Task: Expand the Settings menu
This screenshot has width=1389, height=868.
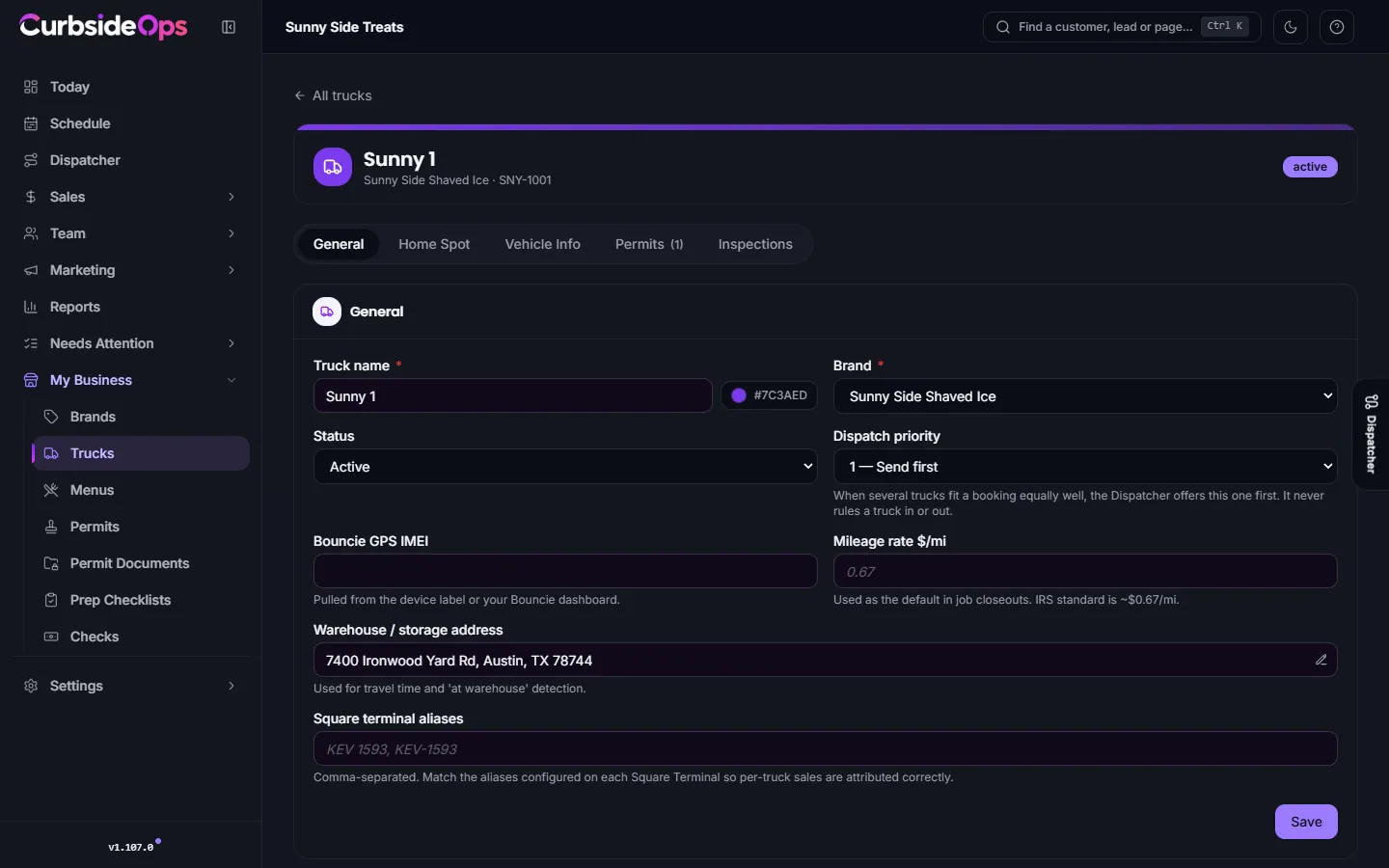Action: point(130,686)
